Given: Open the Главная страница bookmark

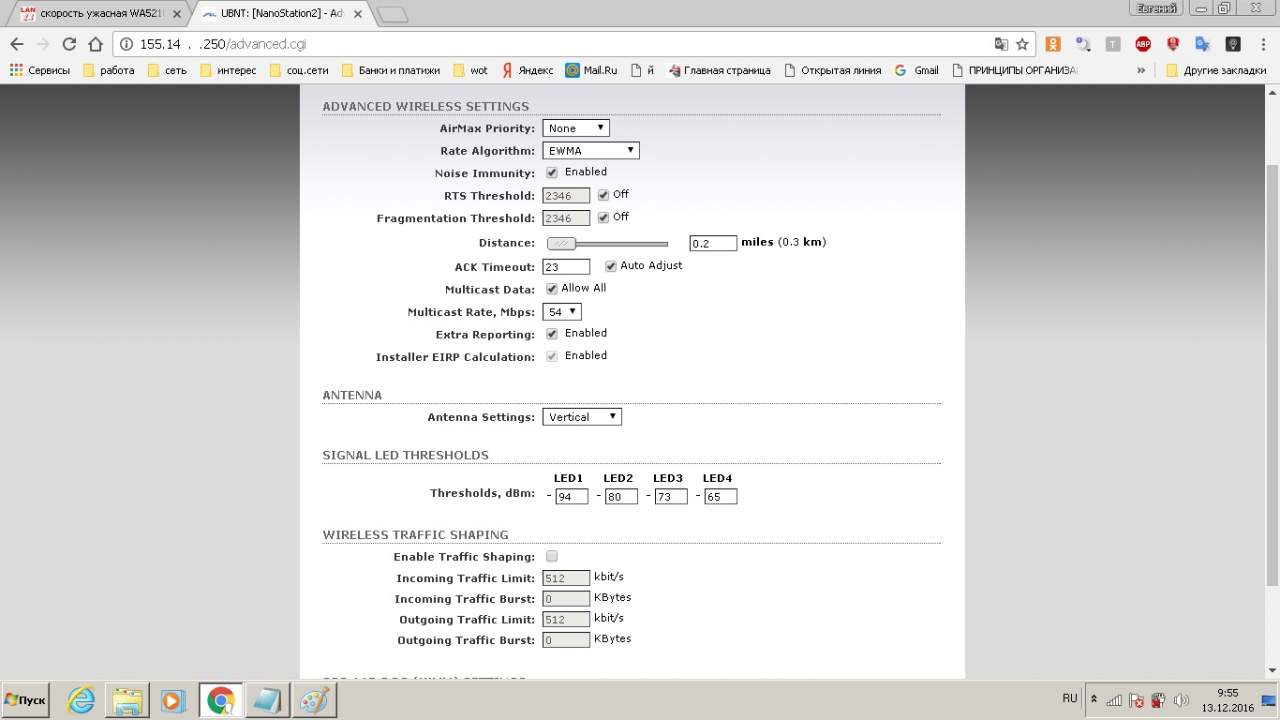Looking at the screenshot, I should pos(719,70).
